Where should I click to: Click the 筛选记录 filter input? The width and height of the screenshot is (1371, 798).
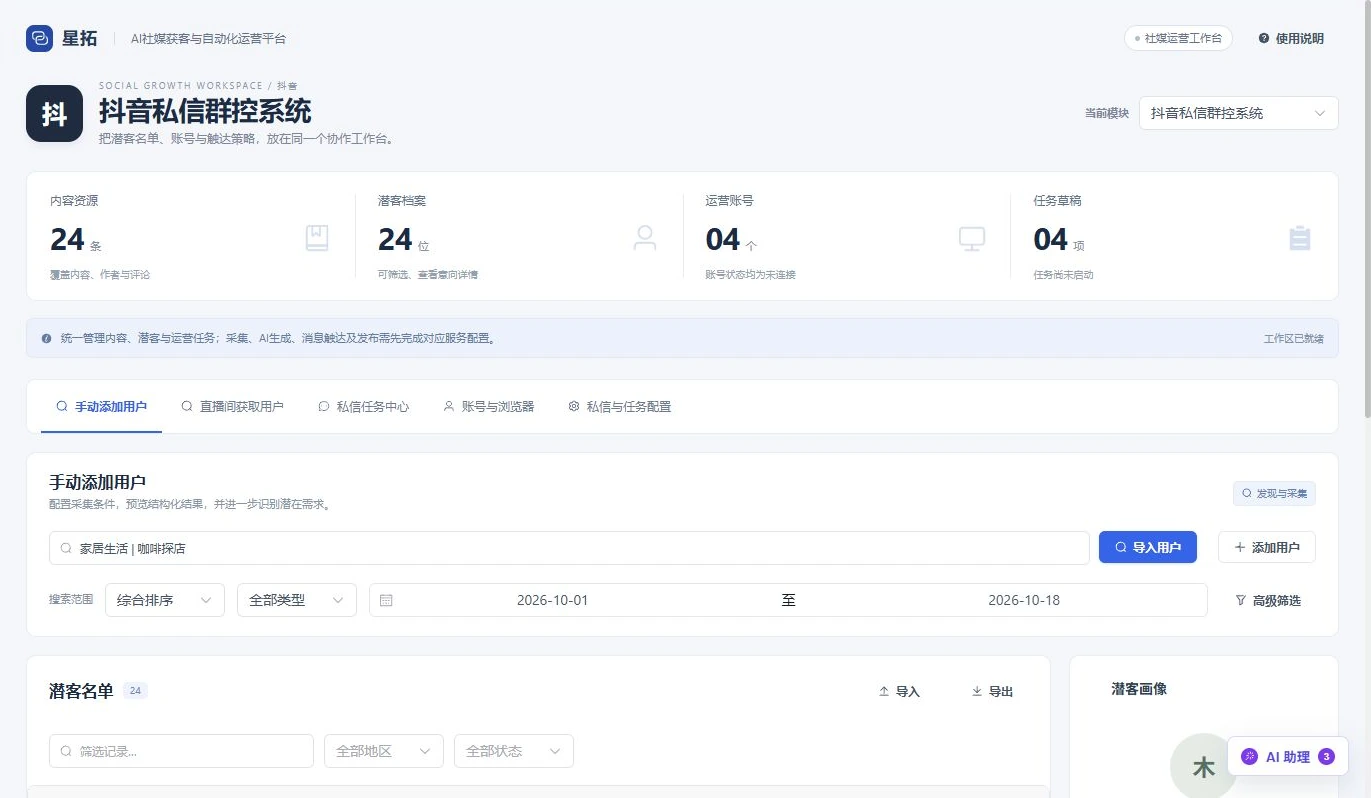pos(181,751)
